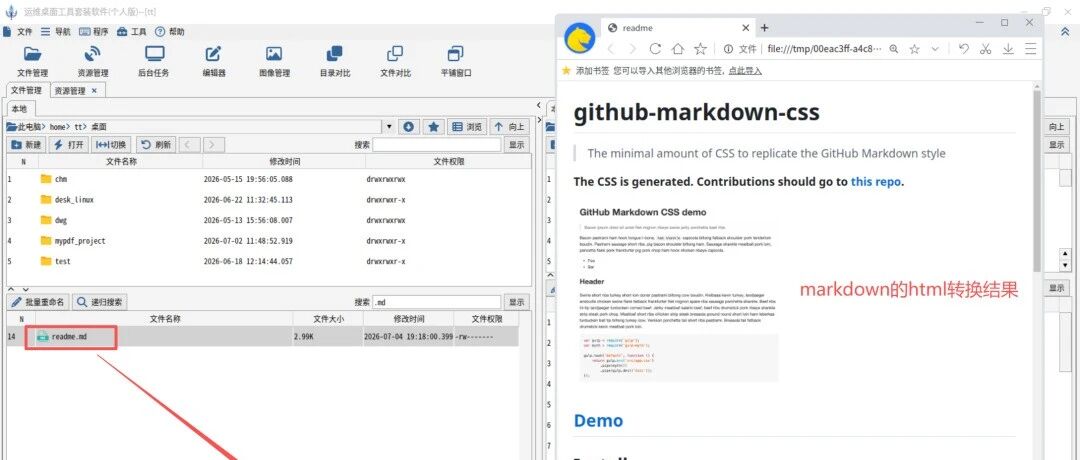
Task: Click the Demo heading link
Action: (x=598, y=420)
